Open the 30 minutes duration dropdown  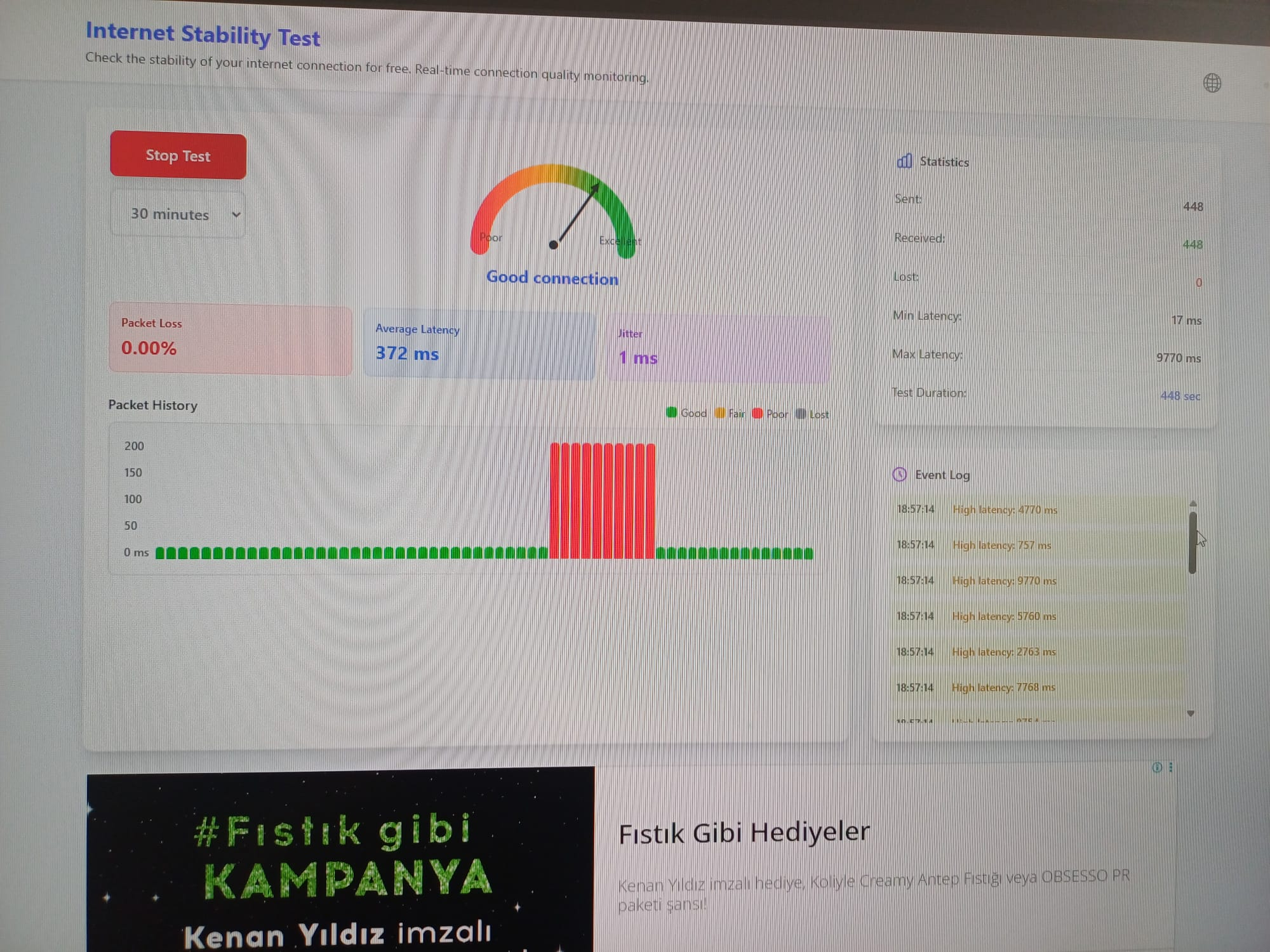pyautogui.click(x=178, y=215)
